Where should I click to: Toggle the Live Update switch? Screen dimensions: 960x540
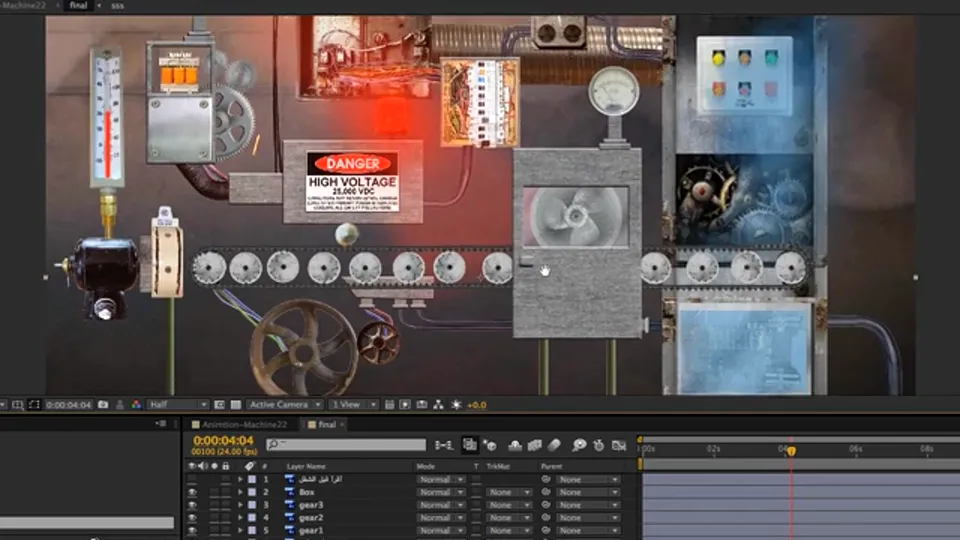470,445
